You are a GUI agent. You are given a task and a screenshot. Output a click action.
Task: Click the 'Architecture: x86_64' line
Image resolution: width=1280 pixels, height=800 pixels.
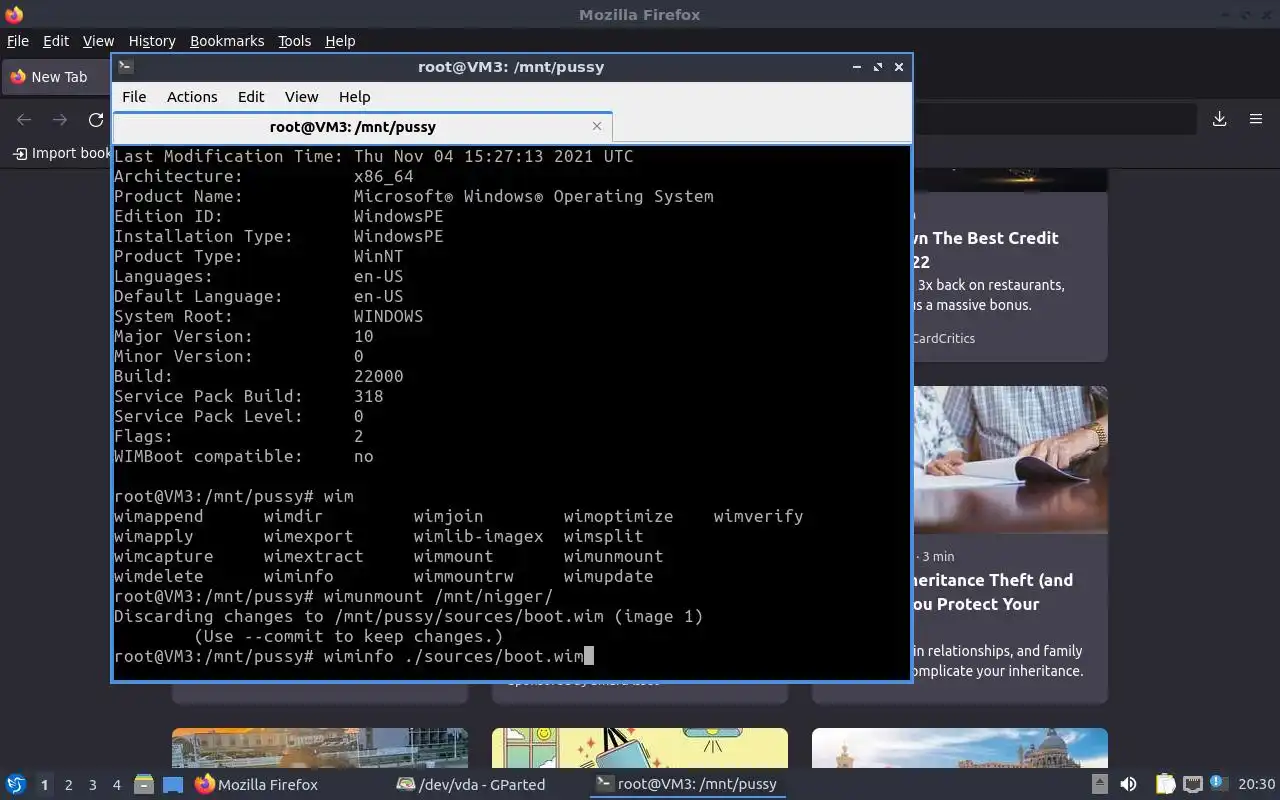264,176
